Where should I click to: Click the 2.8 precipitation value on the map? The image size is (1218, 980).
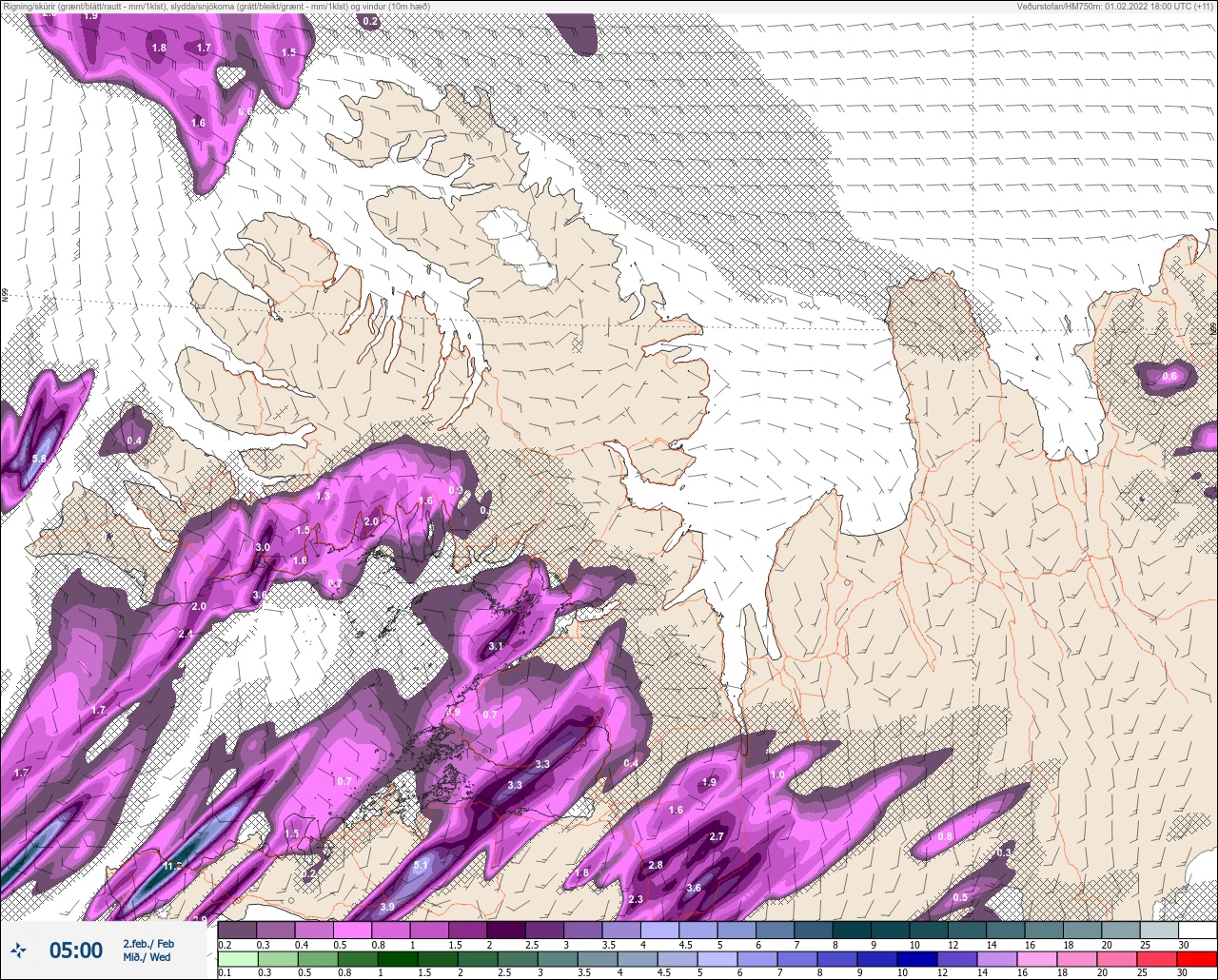tap(655, 865)
